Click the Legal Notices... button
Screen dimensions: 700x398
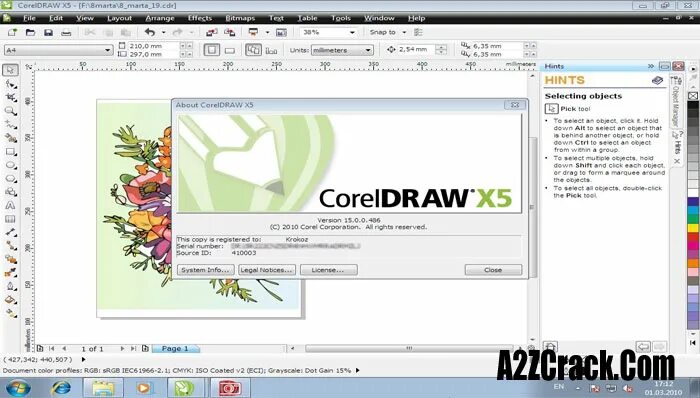tap(267, 270)
